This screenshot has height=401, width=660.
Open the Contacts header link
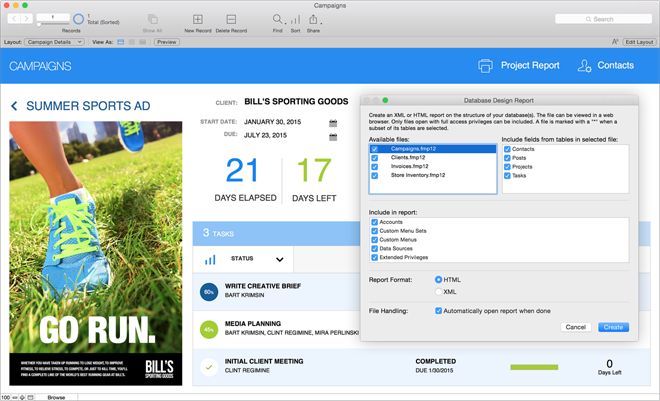point(606,66)
